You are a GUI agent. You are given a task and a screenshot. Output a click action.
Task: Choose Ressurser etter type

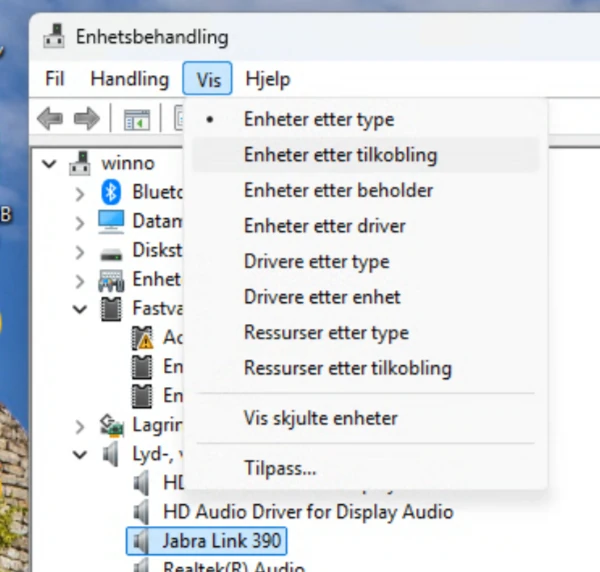366,332
